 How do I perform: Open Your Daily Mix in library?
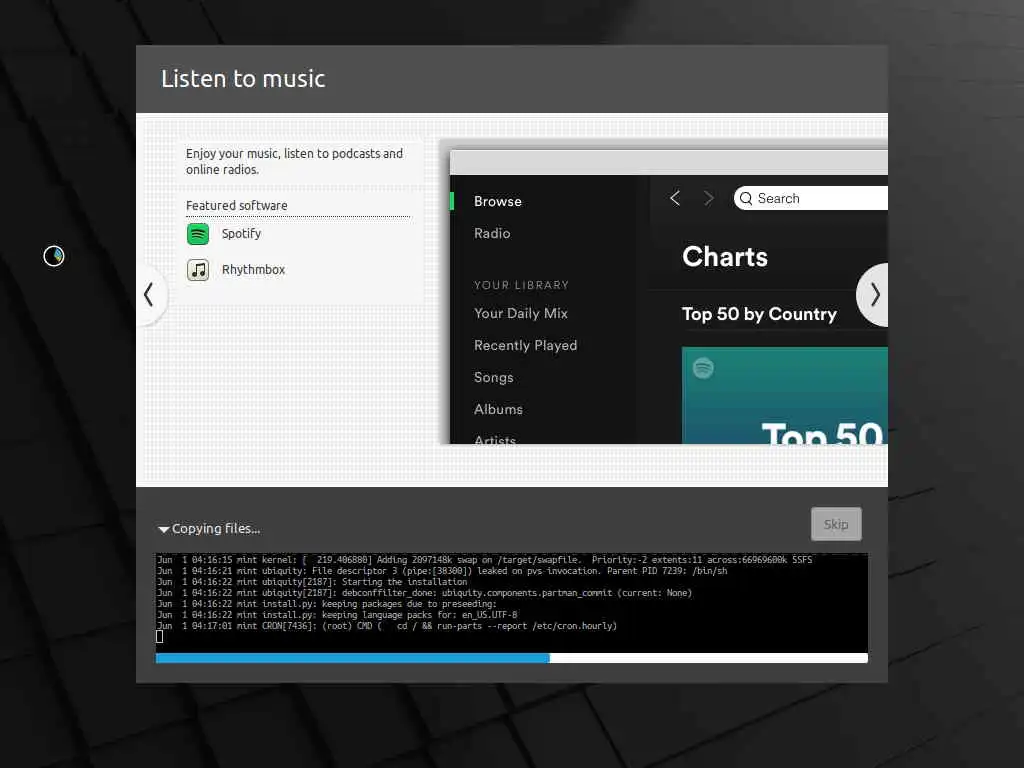click(520, 313)
